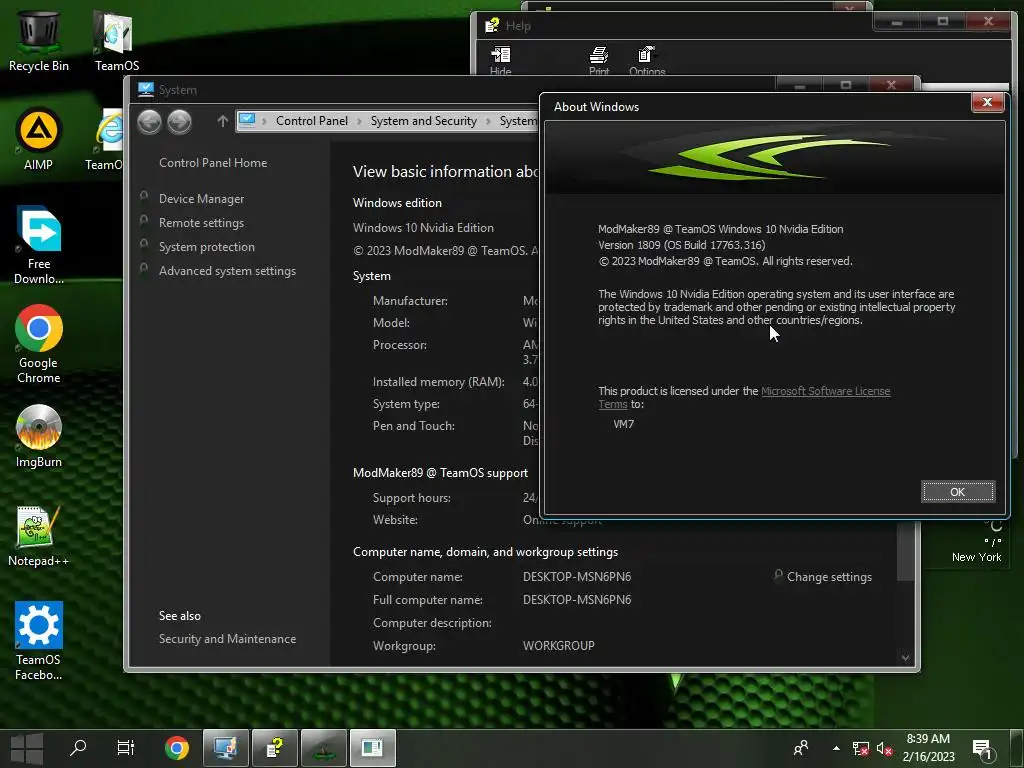The width and height of the screenshot is (1024, 768).
Task: Launch Notepad++ from desktop
Action: (x=39, y=536)
